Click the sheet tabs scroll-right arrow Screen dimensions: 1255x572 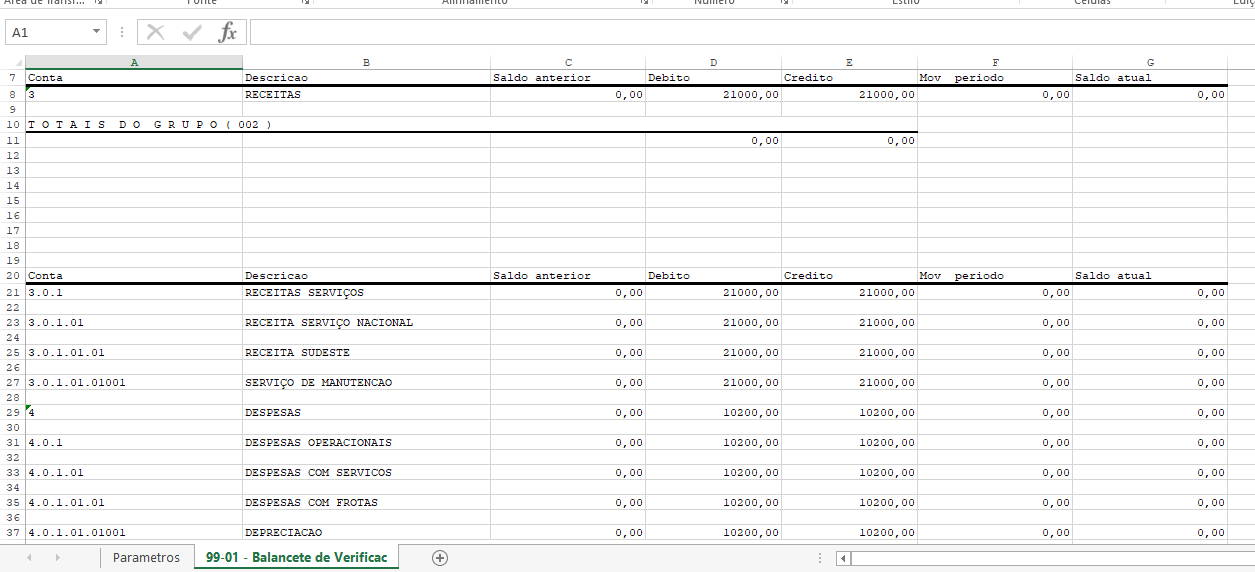tap(57, 558)
